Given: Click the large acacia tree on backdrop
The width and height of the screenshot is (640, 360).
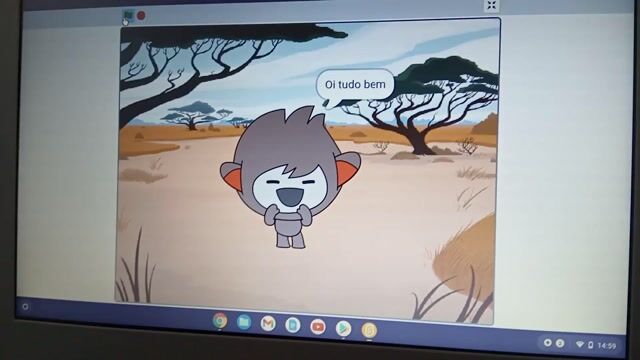Looking at the screenshot, I should click(x=424, y=106).
